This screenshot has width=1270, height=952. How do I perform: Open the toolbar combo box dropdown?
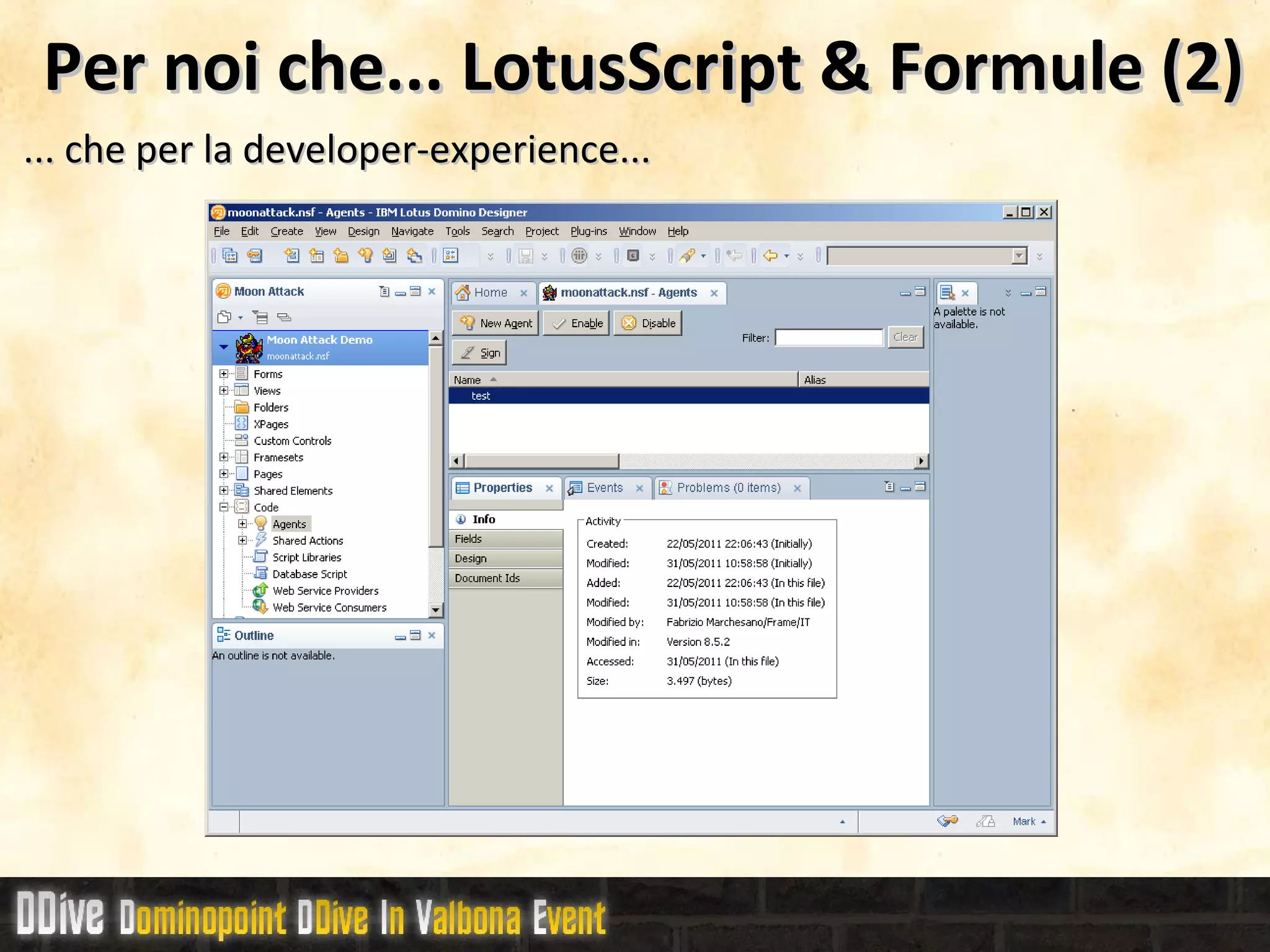(1019, 256)
